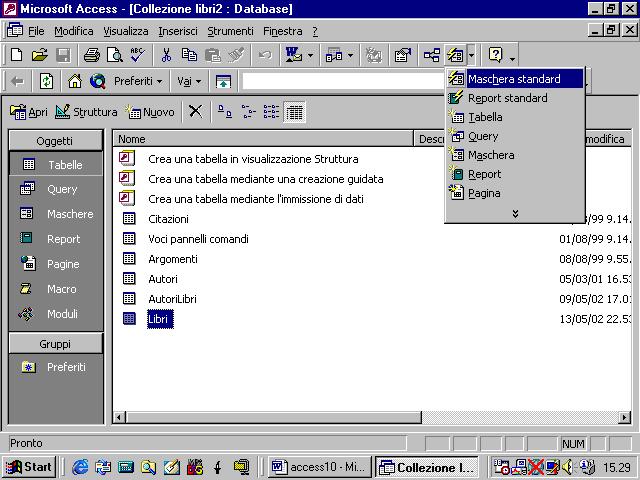Switch to Small Icons view
640x480 pixels.
248,111
